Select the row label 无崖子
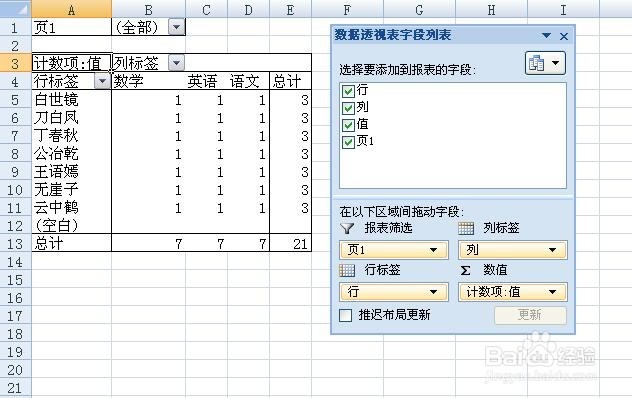Image resolution: width=632 pixels, height=398 pixels. [x=71, y=190]
